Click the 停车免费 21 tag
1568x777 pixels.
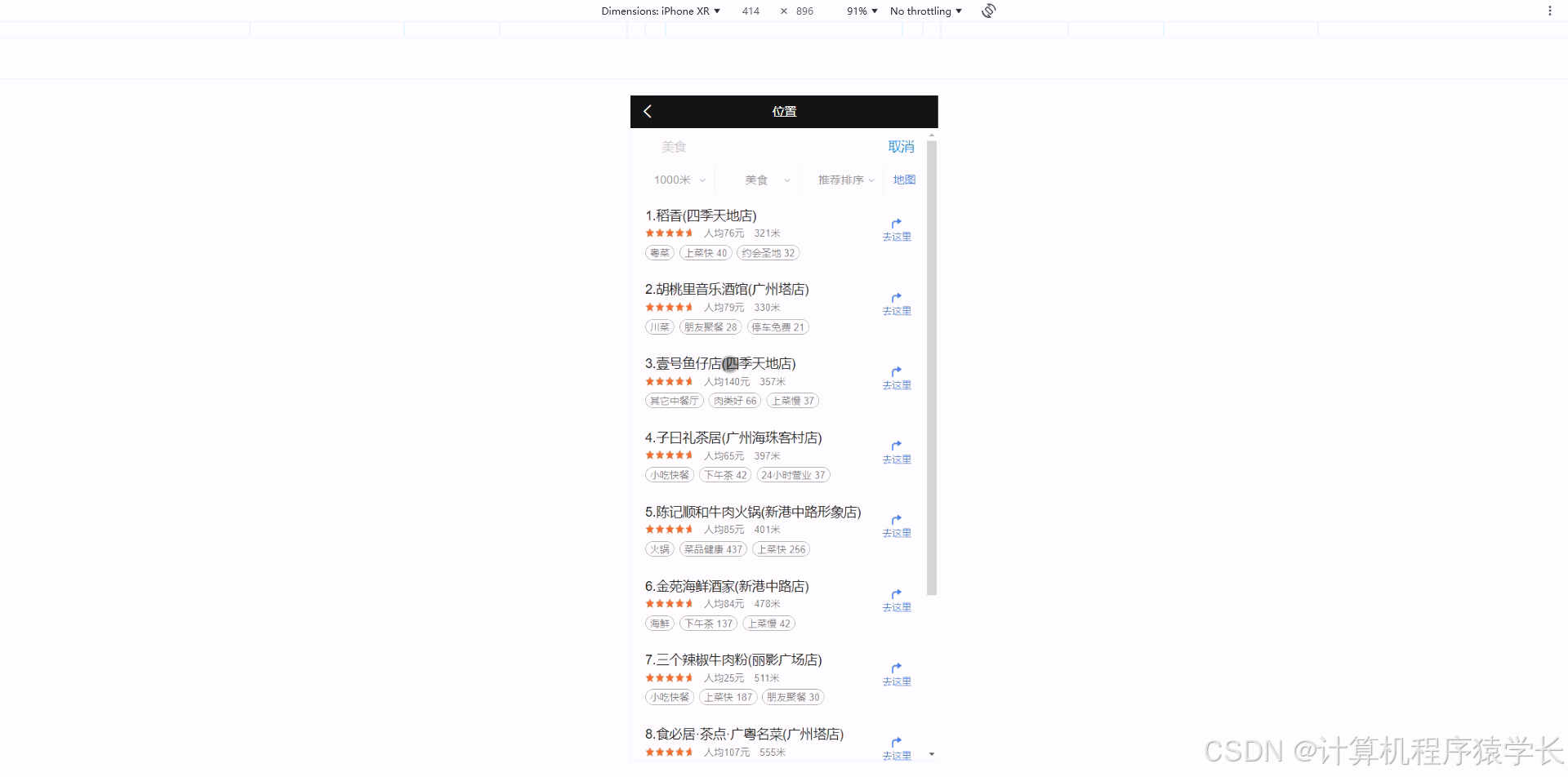[x=777, y=327]
